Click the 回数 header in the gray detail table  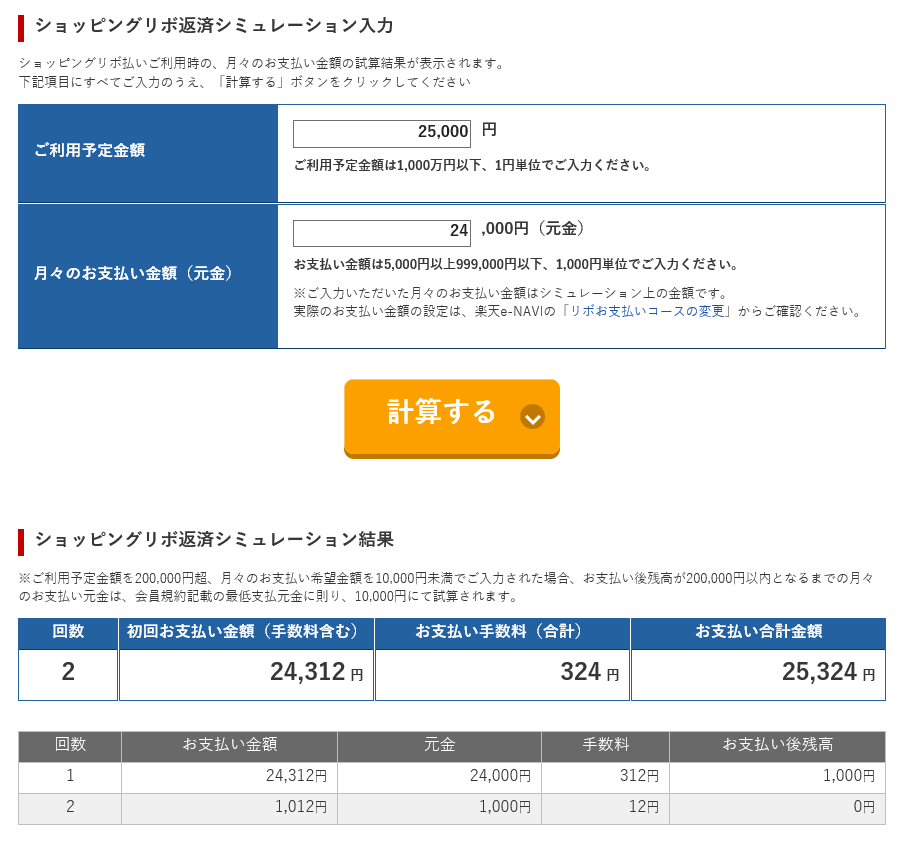coord(70,746)
